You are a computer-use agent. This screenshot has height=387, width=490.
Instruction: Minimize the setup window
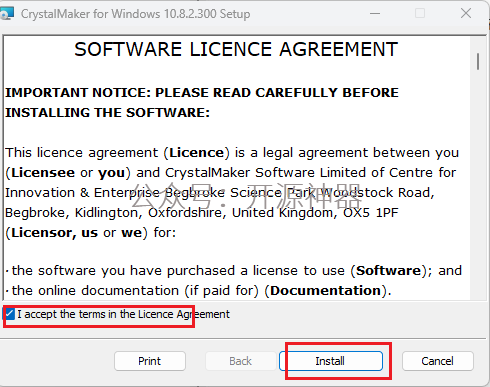click(x=375, y=14)
